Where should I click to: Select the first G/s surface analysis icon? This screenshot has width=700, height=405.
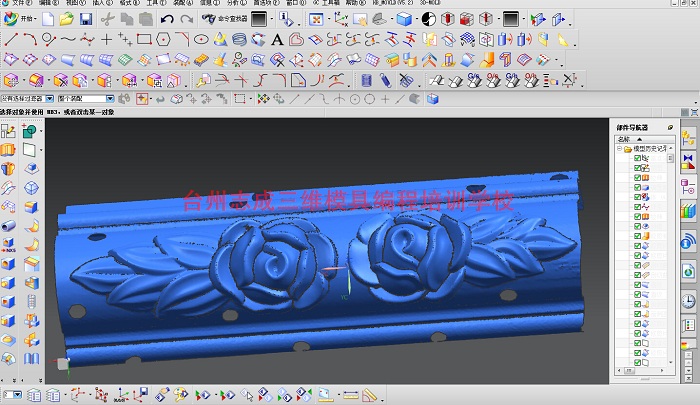[475, 81]
